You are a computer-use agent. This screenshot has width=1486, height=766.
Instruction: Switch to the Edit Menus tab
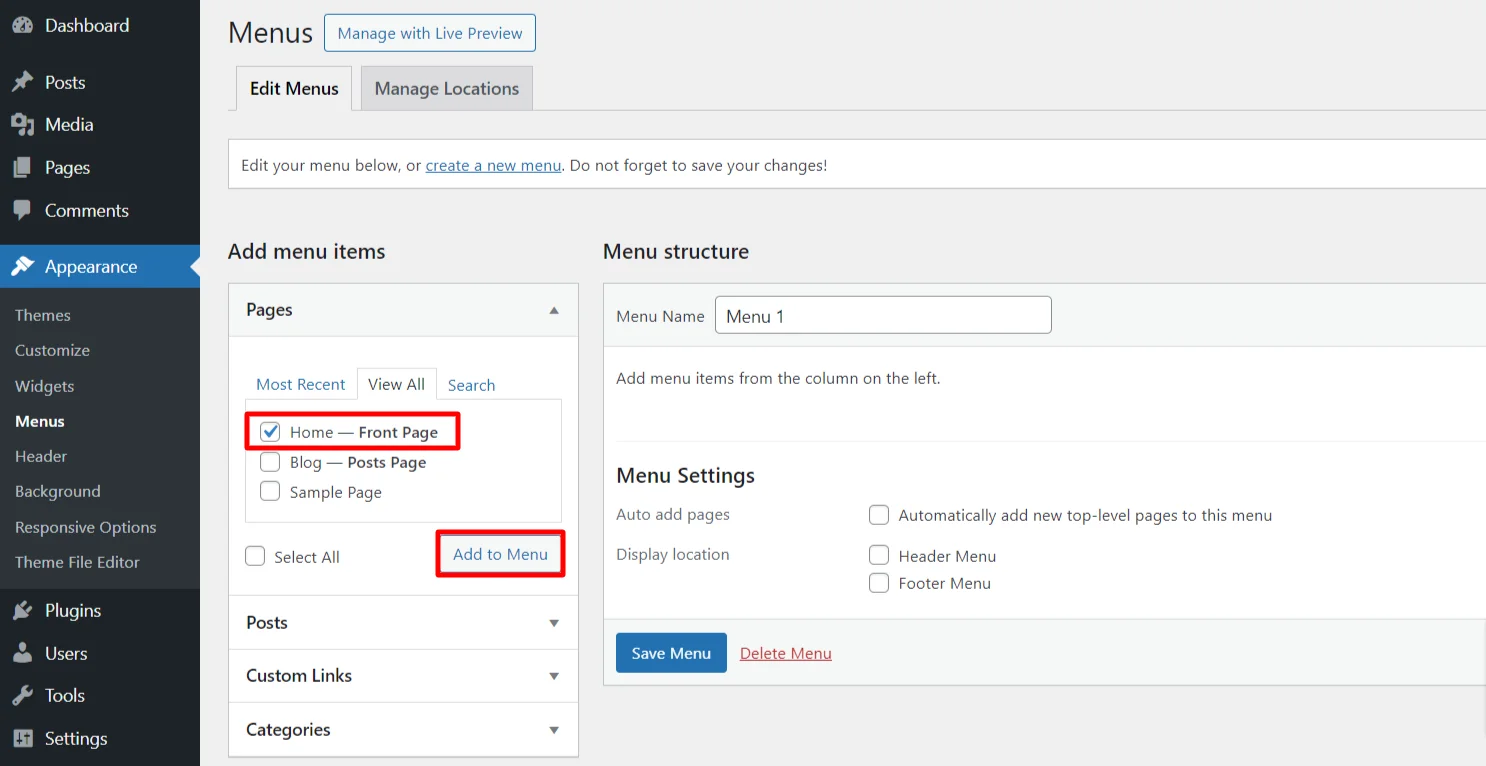294,88
